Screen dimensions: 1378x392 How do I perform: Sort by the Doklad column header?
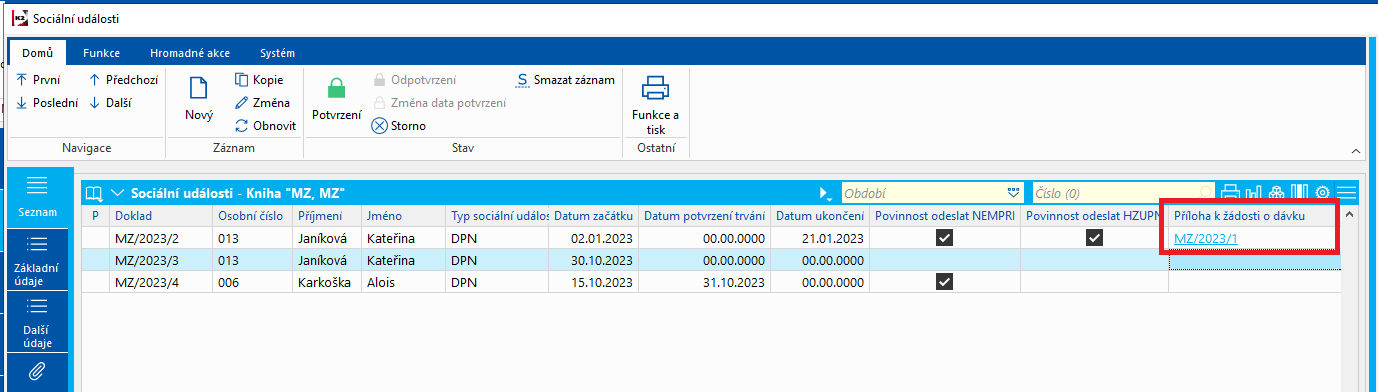pos(160,216)
